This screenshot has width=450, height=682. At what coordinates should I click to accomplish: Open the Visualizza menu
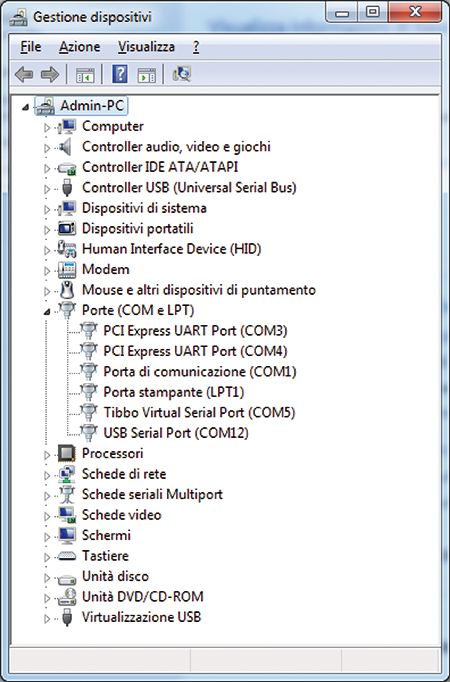(146, 47)
